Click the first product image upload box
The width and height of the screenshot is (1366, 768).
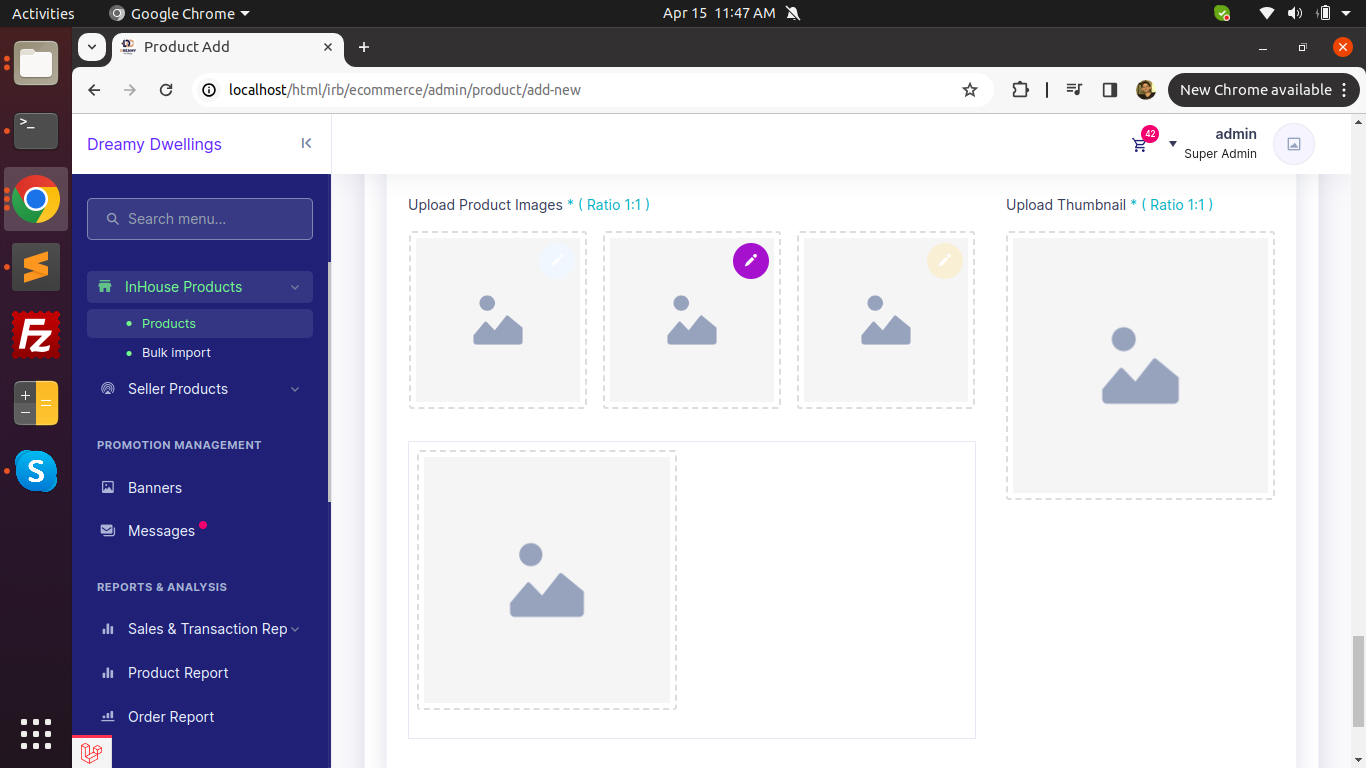click(498, 320)
